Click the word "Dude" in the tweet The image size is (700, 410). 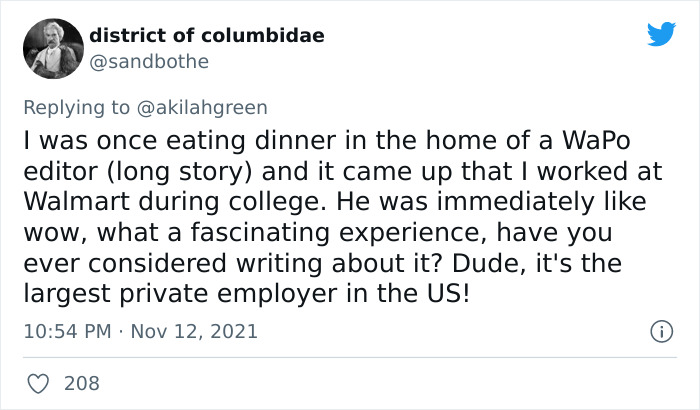coord(491,262)
